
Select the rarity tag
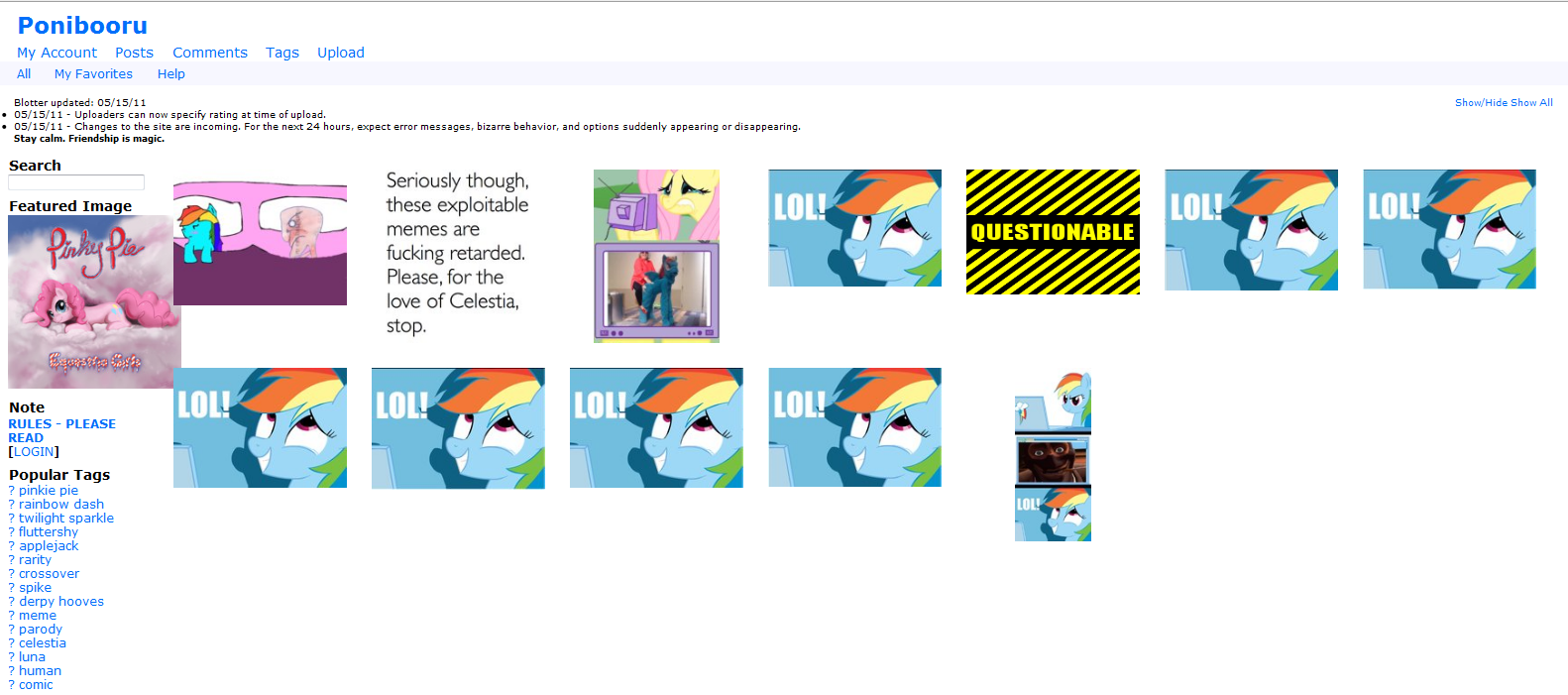[x=35, y=559]
